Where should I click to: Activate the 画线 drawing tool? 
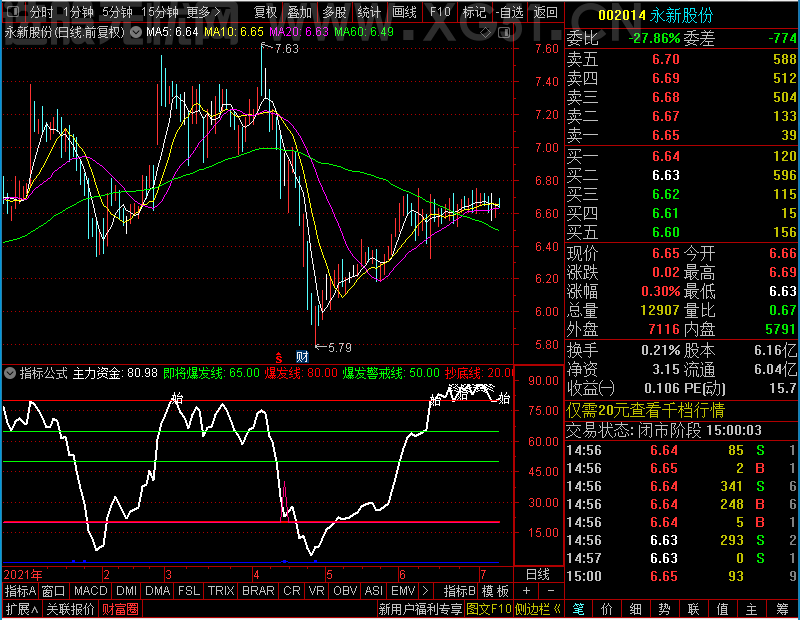tap(404, 12)
